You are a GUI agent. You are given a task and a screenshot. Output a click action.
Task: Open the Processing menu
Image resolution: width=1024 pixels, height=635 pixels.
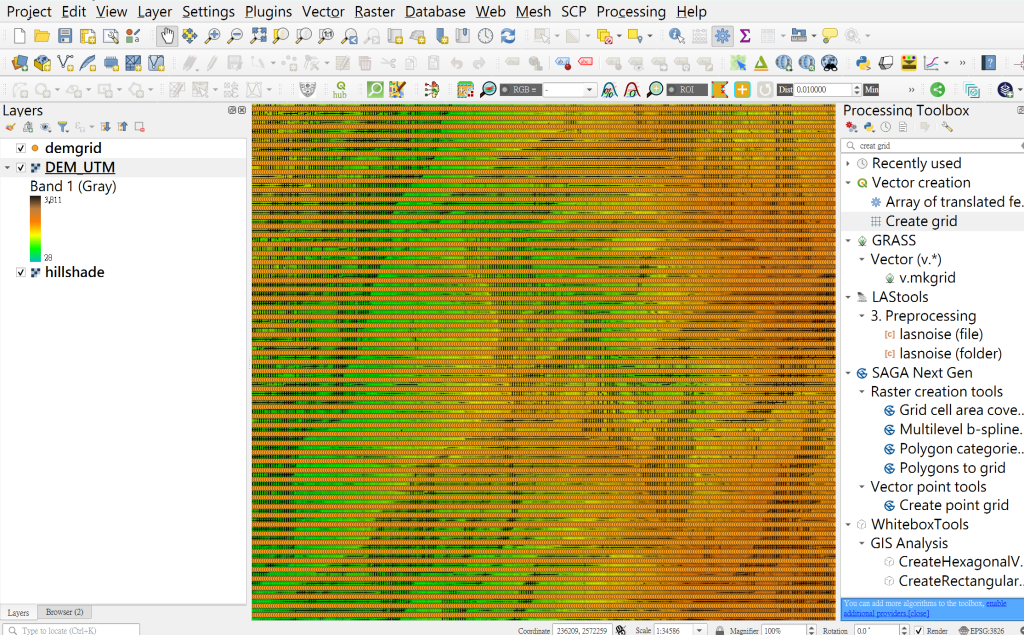[x=631, y=12]
